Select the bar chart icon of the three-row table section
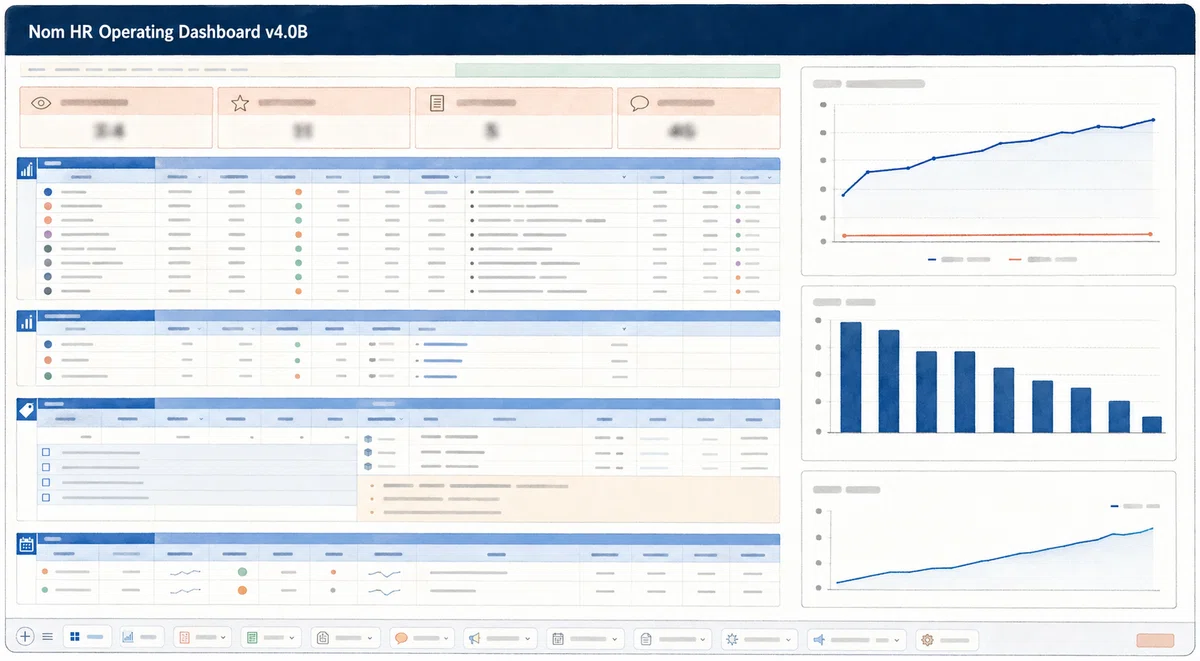1200x661 pixels. [x=27, y=321]
